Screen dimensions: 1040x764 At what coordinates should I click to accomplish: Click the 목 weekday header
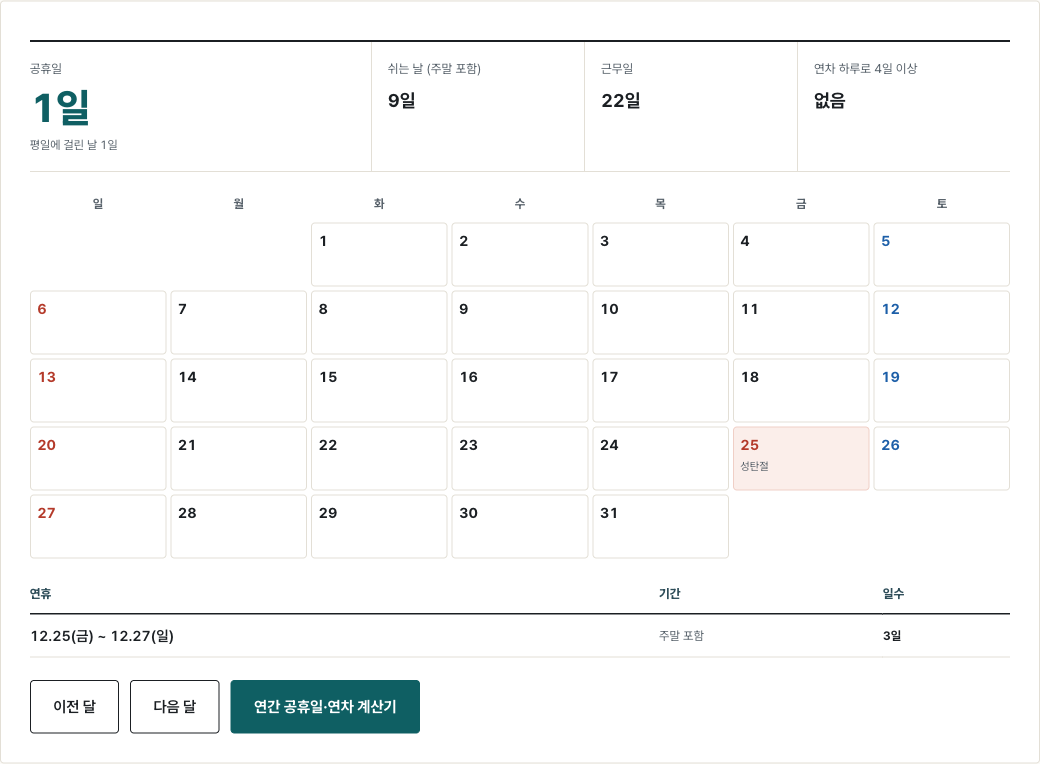point(661,204)
